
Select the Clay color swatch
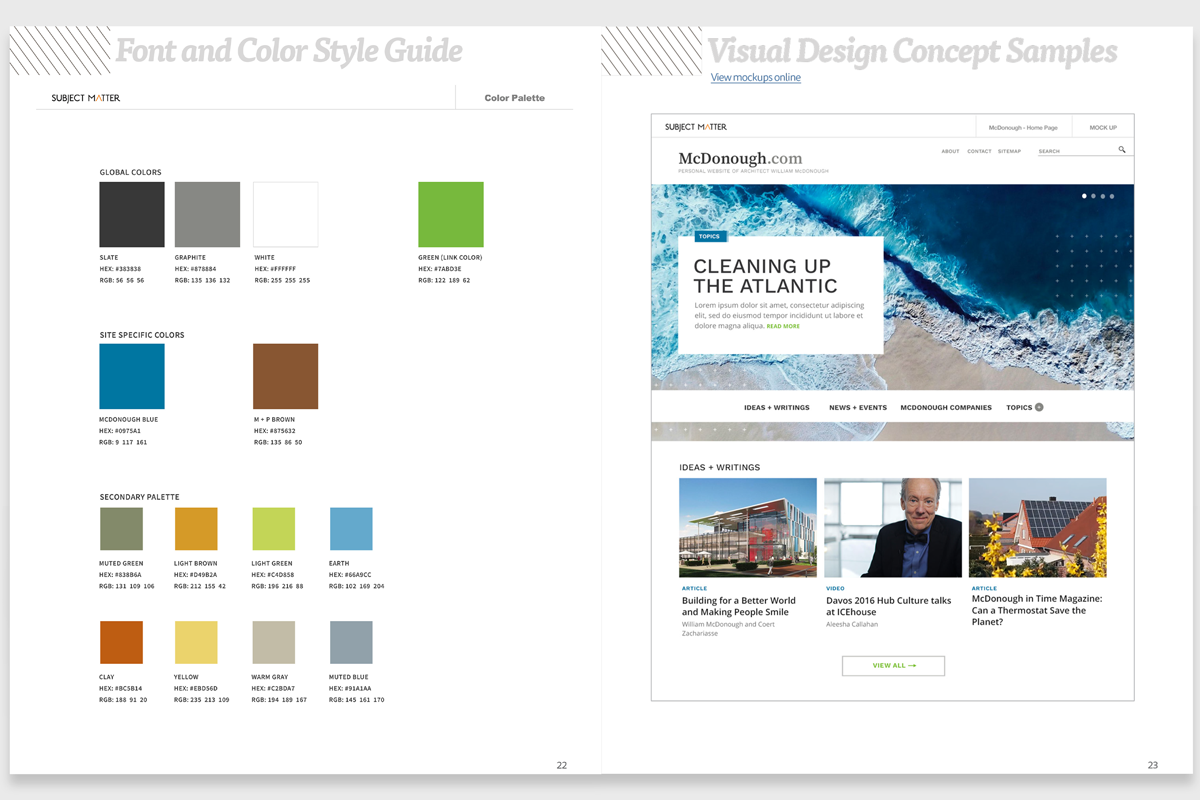121,642
